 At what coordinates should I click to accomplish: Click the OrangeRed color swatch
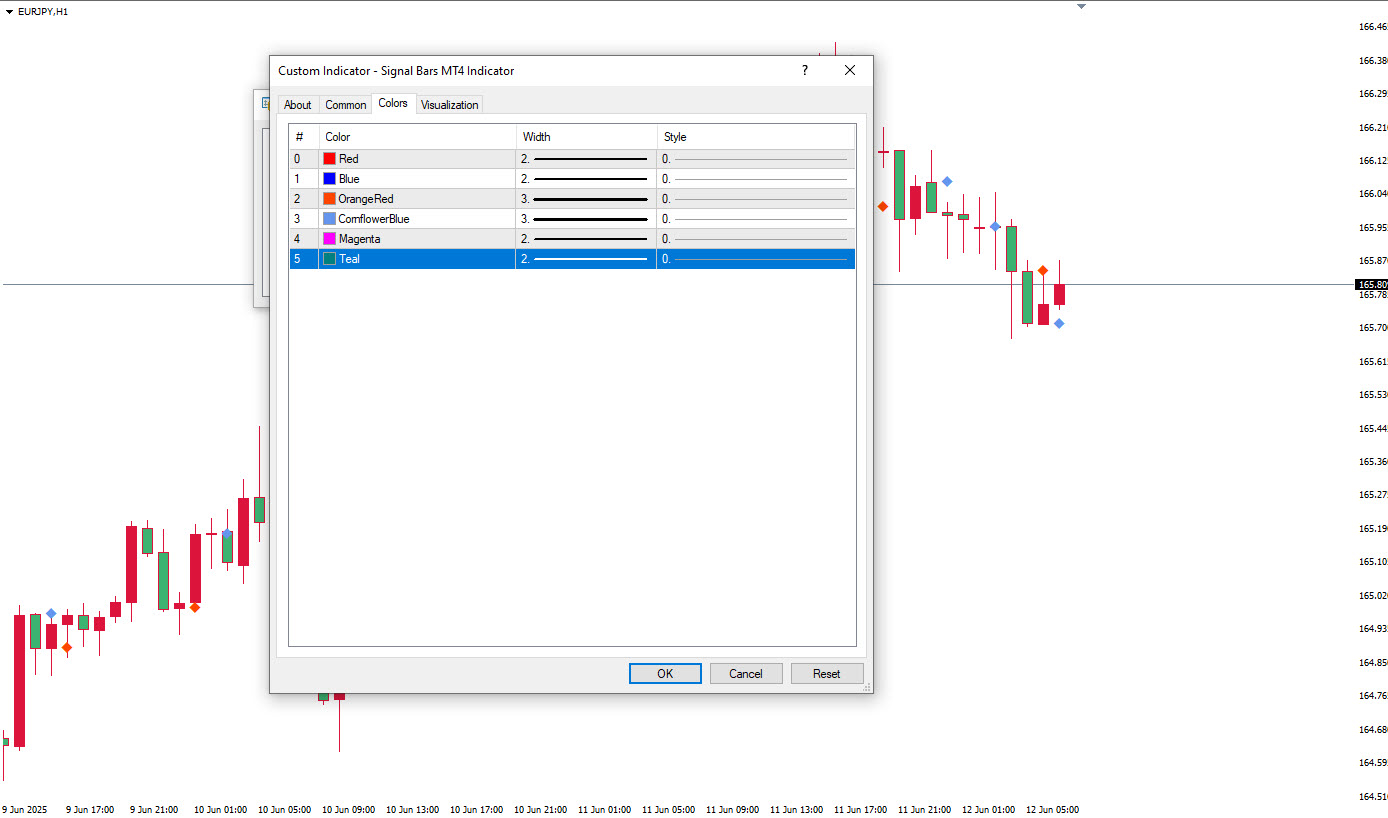point(329,199)
